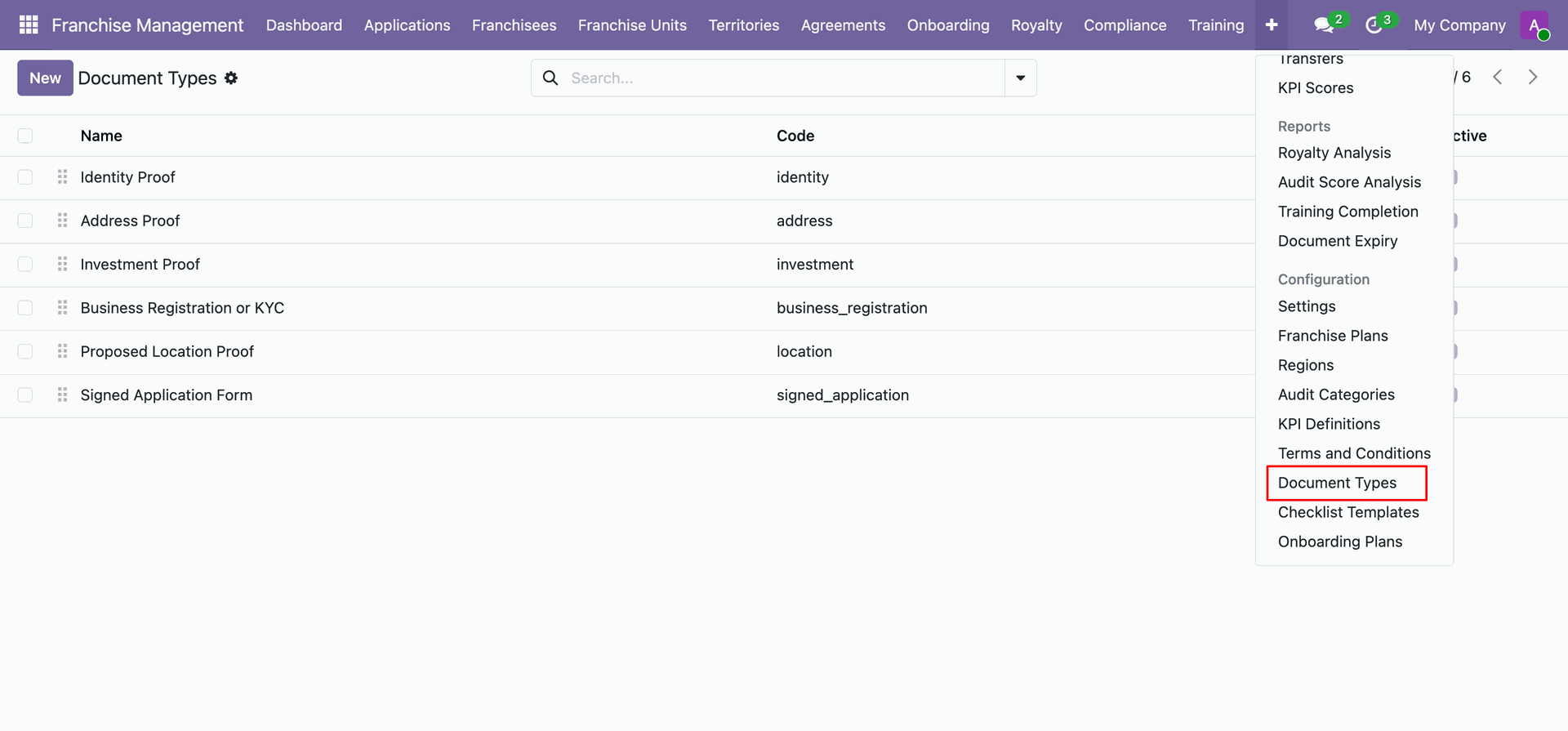Open the Dashboard menu
The width and height of the screenshot is (1568, 731).
(304, 25)
